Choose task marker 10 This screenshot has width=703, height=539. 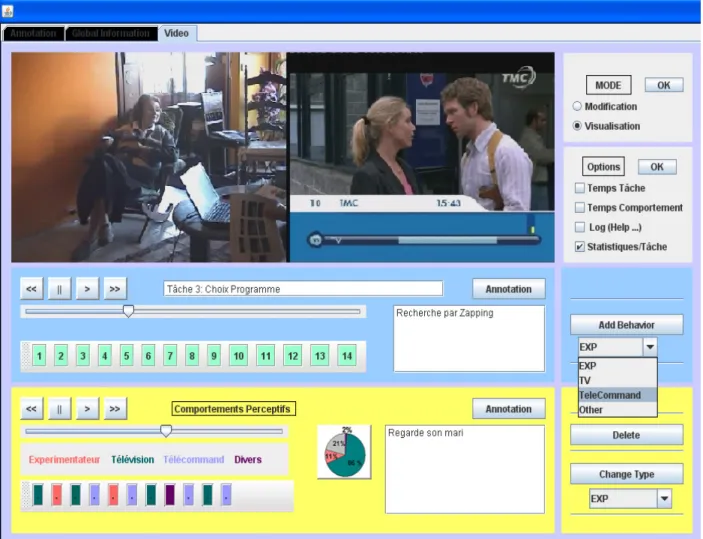click(239, 356)
